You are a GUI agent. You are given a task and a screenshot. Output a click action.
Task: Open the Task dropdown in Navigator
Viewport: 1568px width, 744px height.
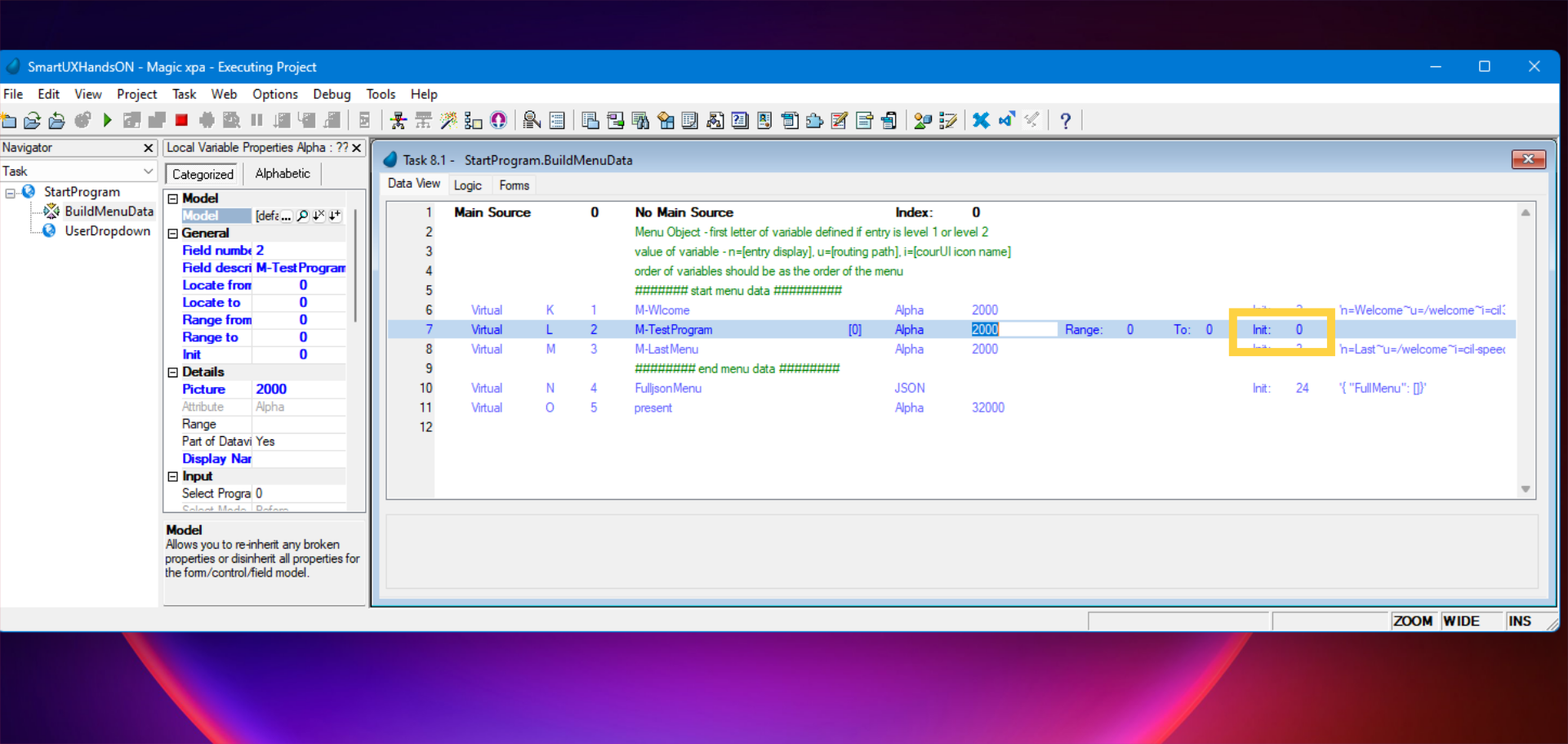tap(148, 172)
